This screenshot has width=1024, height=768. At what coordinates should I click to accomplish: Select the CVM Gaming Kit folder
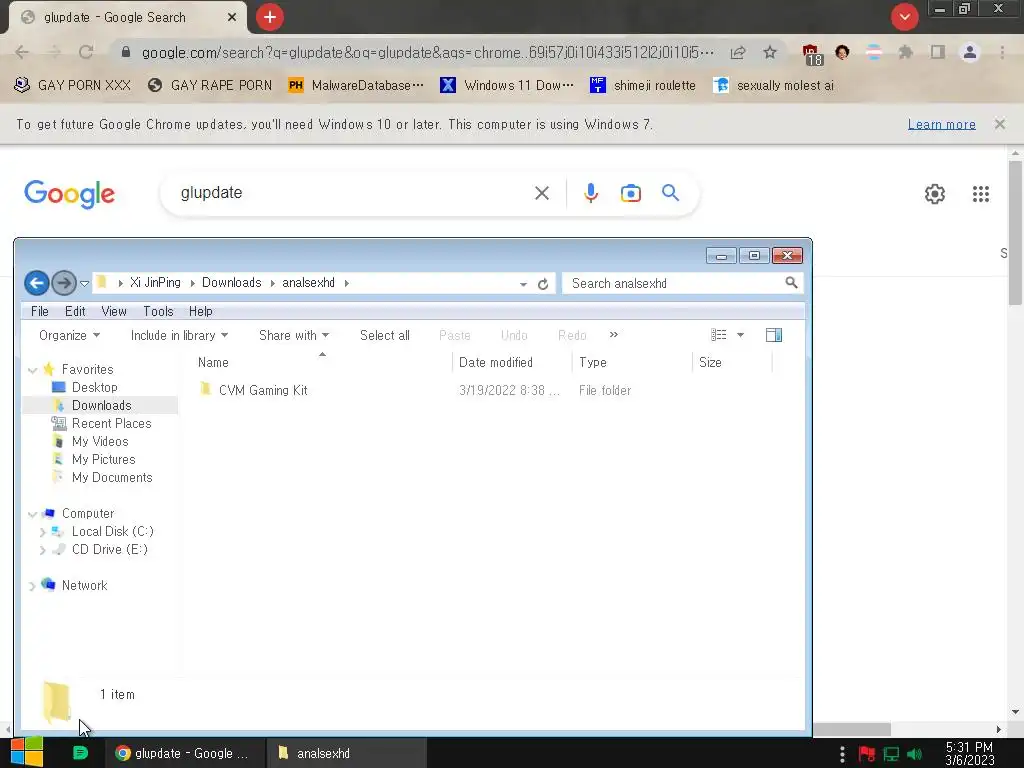263,391
